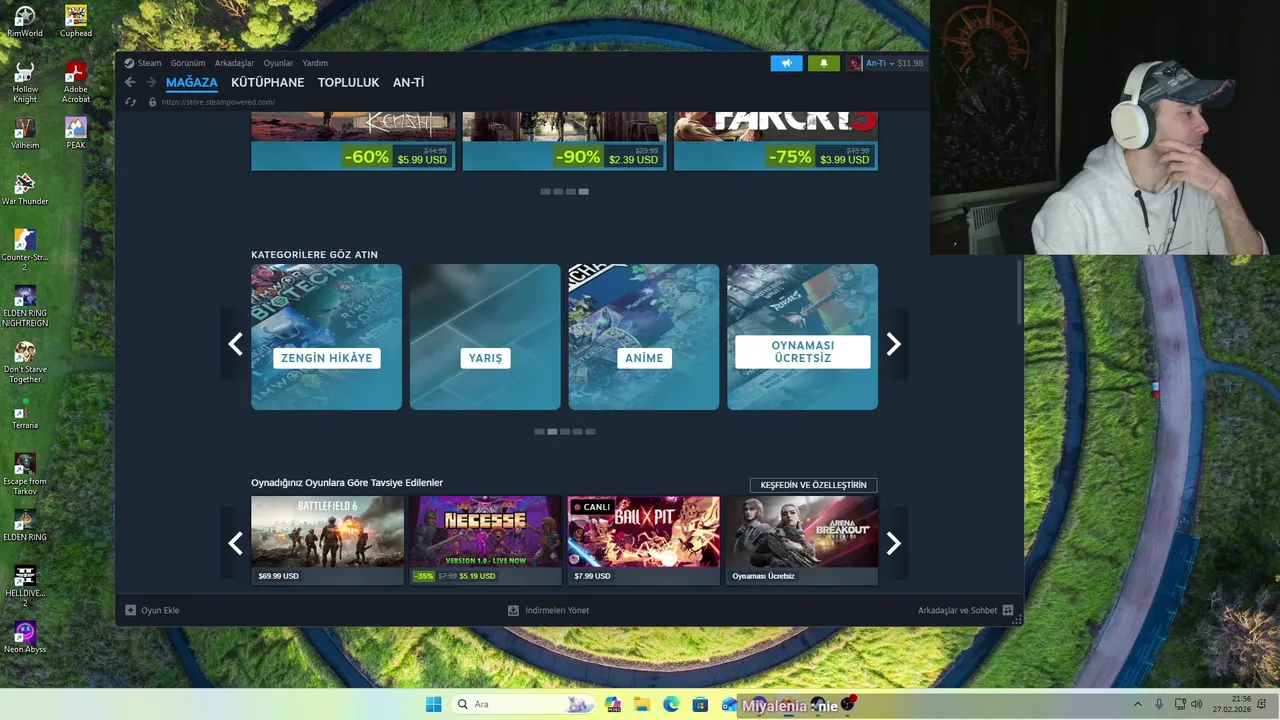
Task: Show previous recommended games with left arrow
Action: (235, 543)
